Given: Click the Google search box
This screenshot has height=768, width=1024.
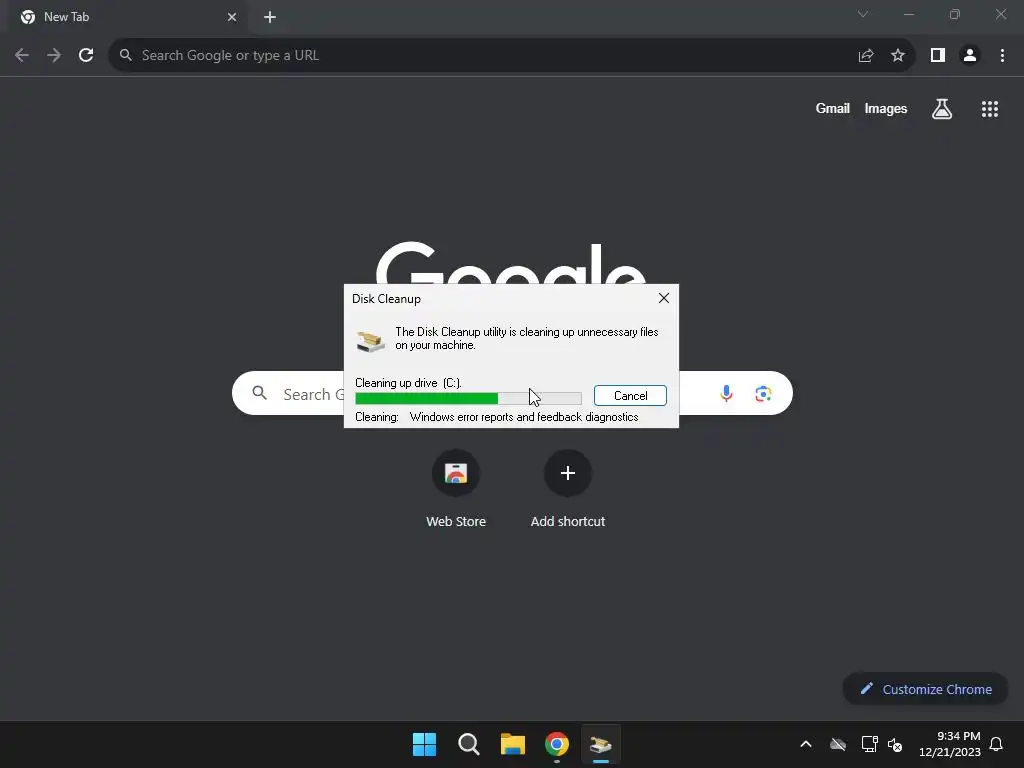Looking at the screenshot, I should (x=513, y=394).
